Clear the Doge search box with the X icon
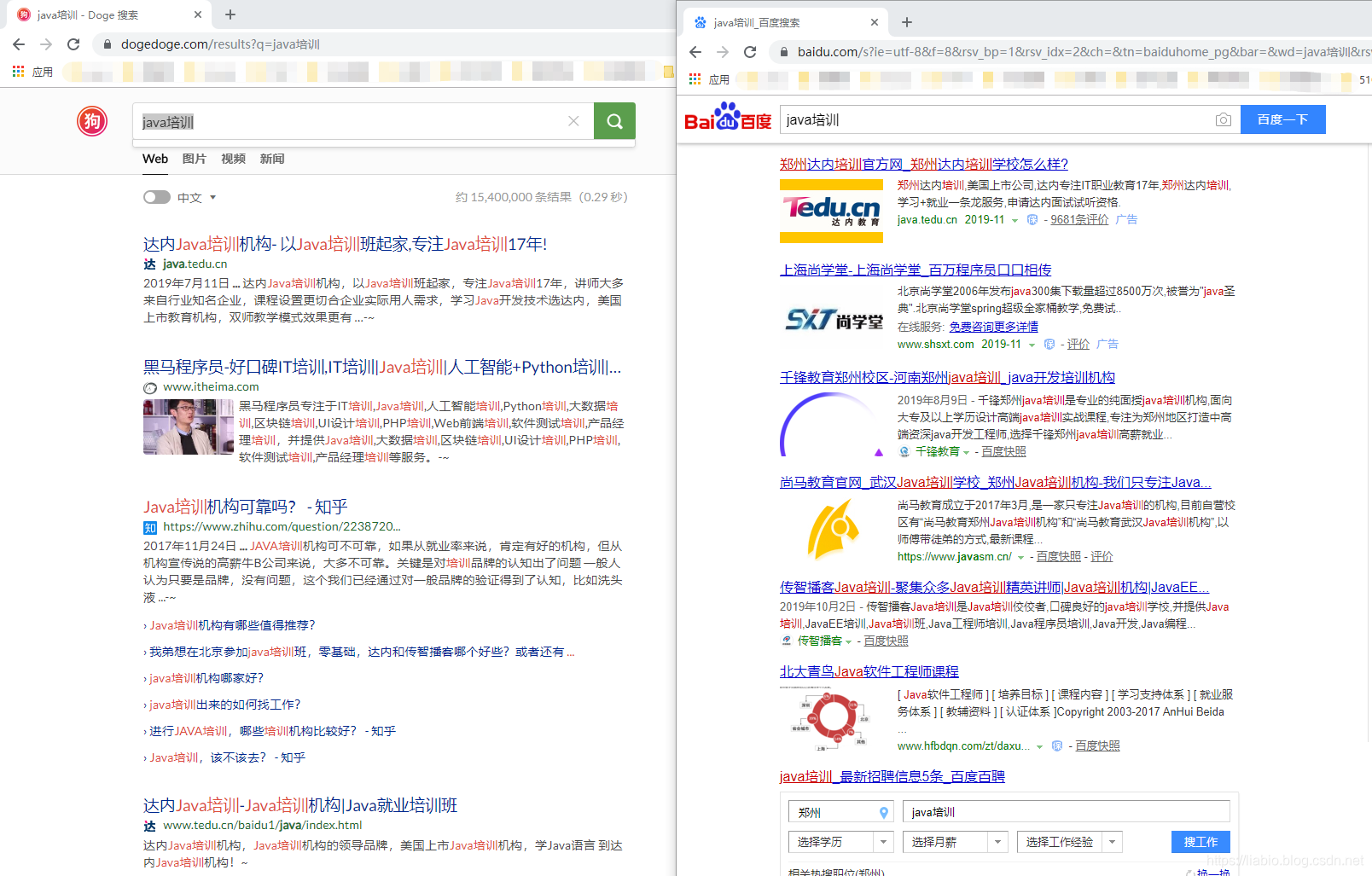 point(573,121)
